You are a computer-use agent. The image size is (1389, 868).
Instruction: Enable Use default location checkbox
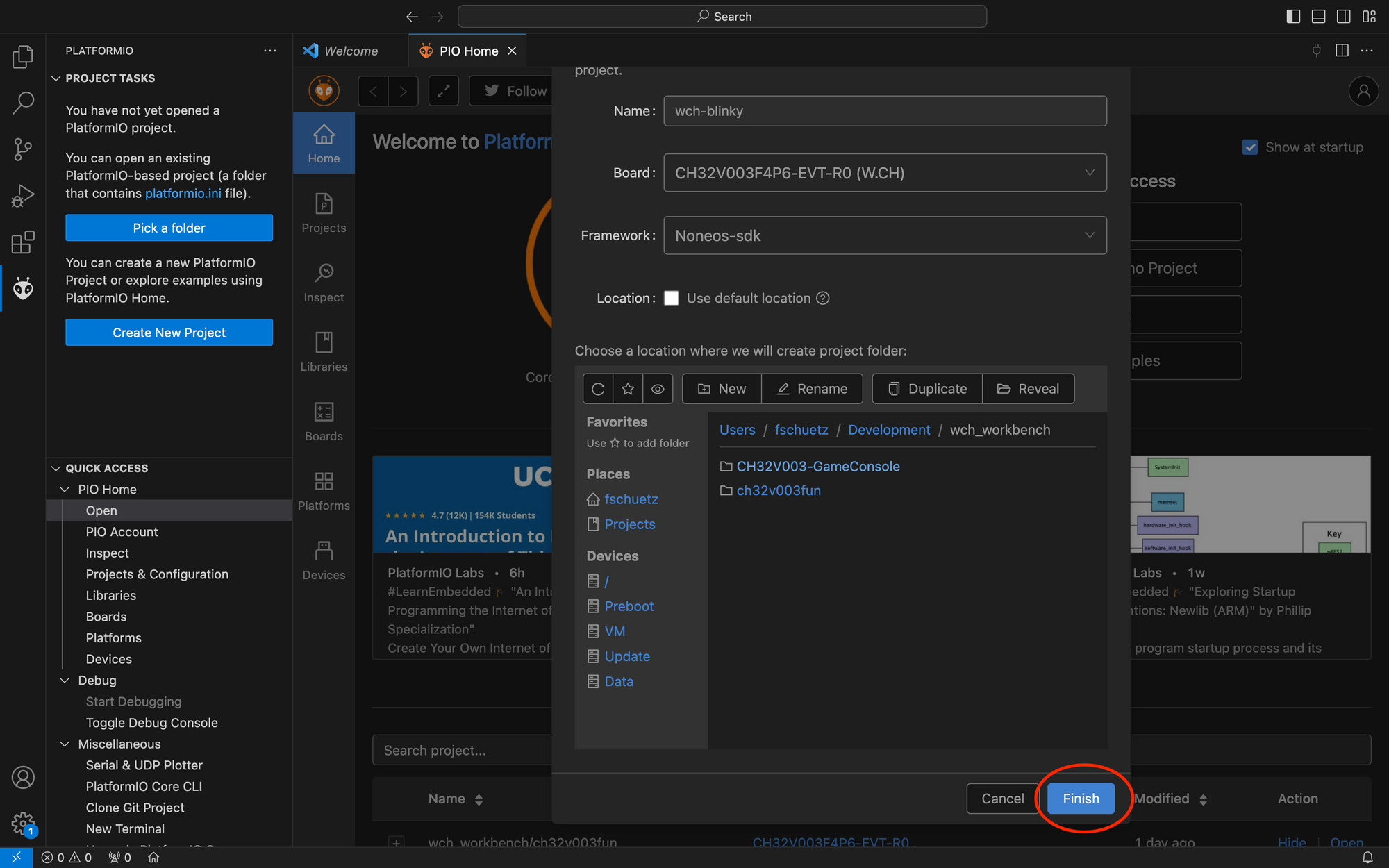[x=671, y=298]
